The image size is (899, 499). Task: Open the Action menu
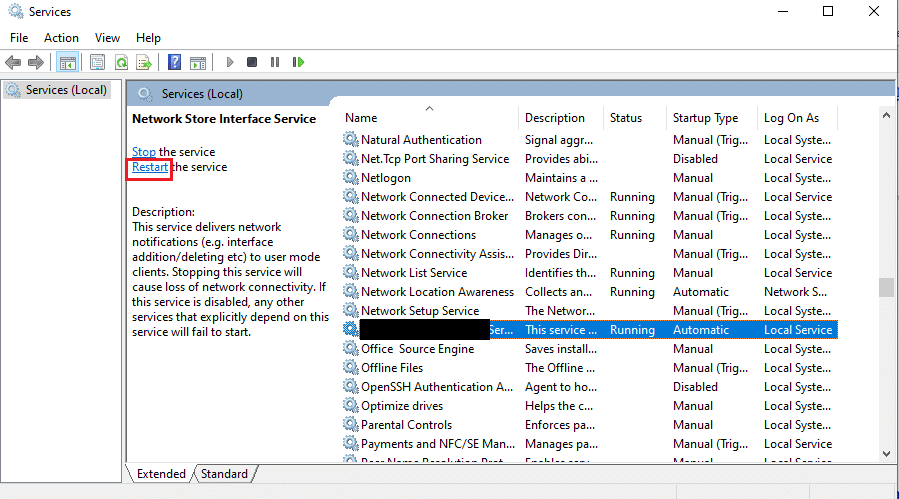point(61,38)
